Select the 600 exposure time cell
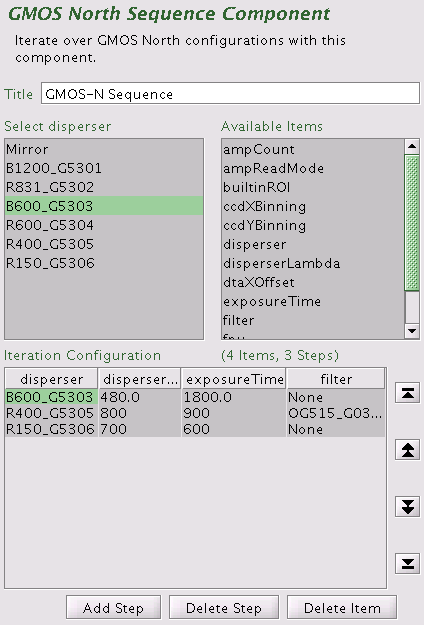 tap(234, 429)
